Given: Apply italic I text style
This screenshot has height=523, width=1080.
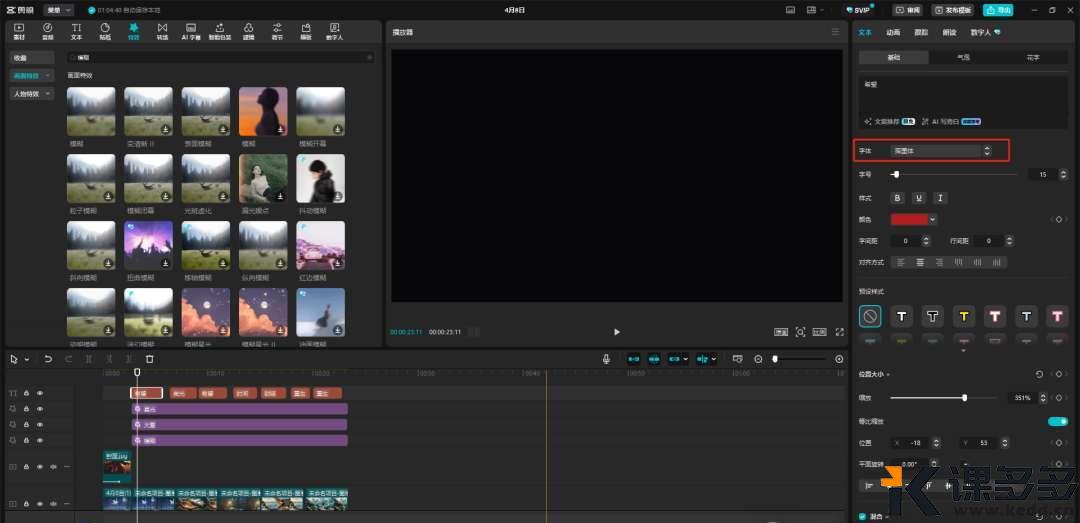Looking at the screenshot, I should pyautogui.click(x=940, y=198).
